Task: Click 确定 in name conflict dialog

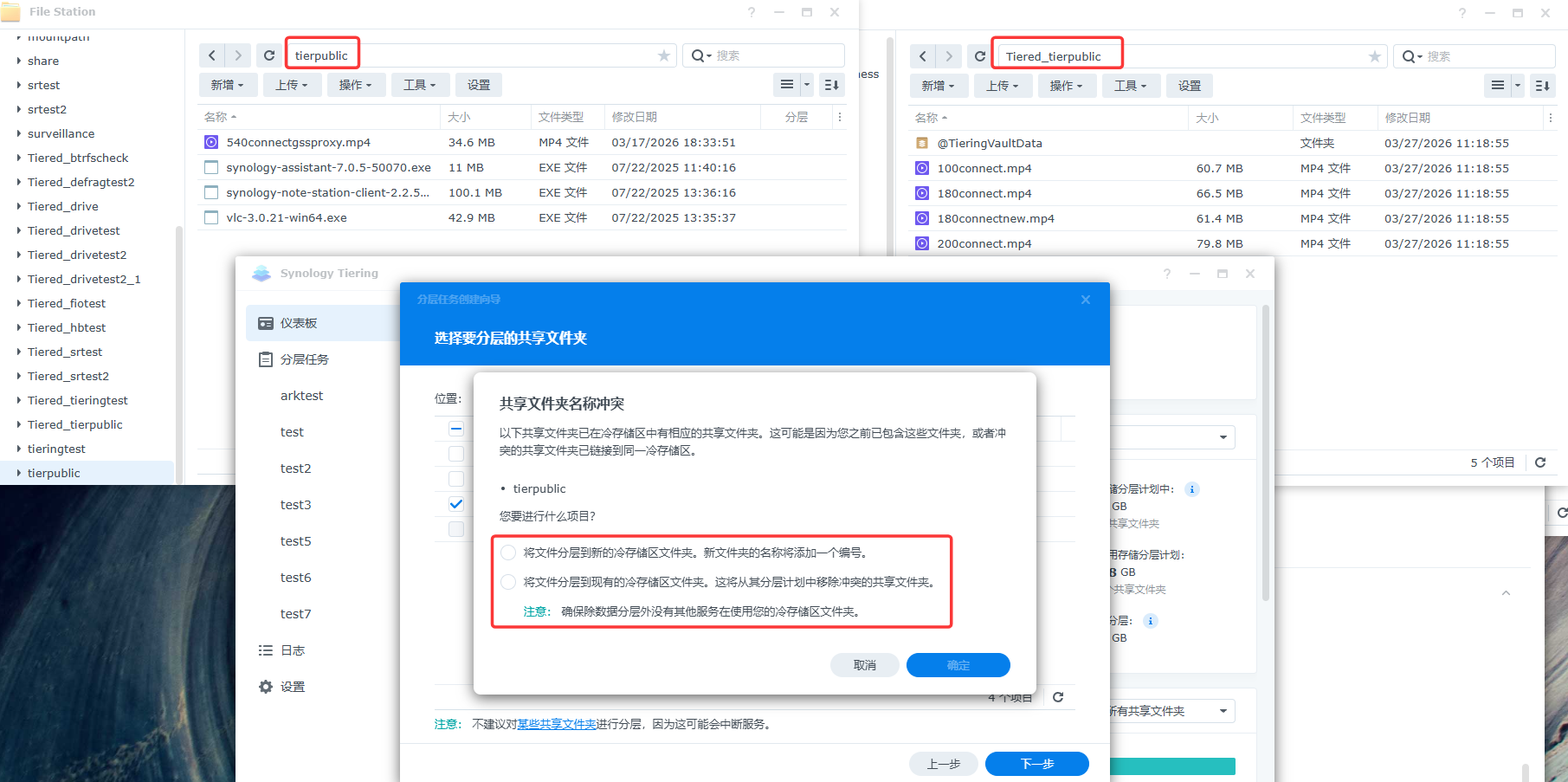Action: click(x=958, y=665)
